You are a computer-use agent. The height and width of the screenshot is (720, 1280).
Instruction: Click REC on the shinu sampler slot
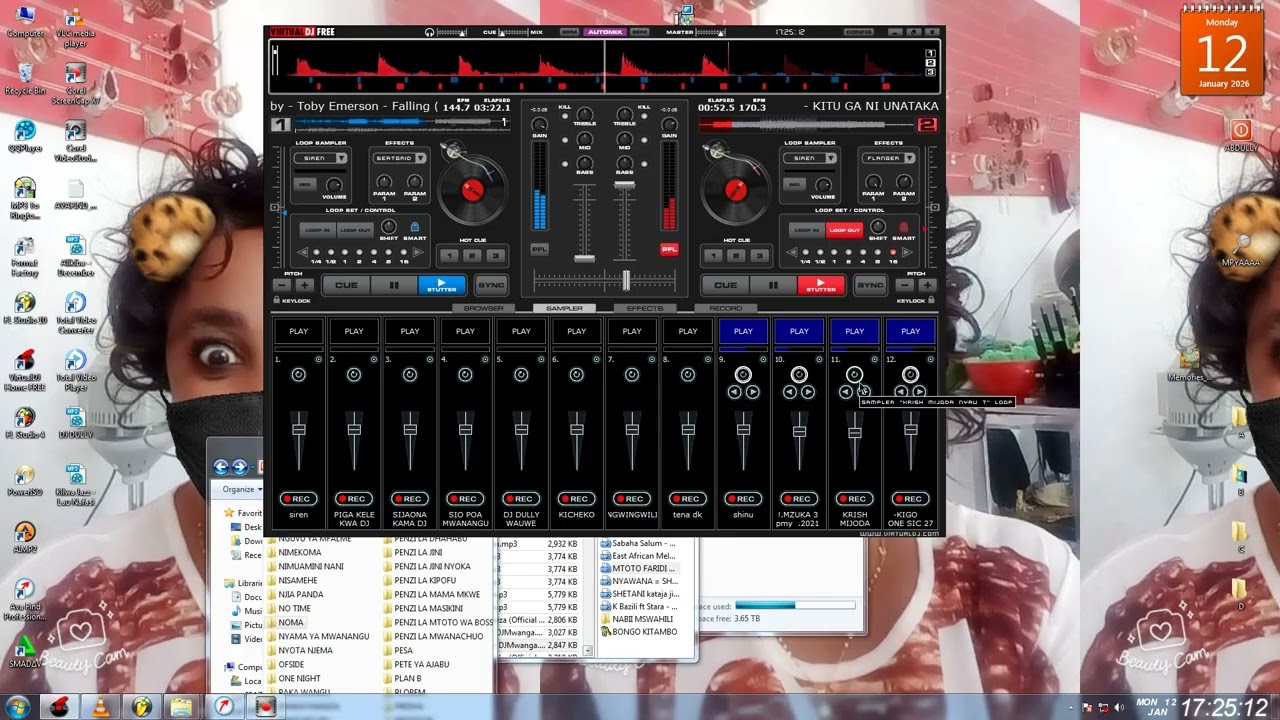click(743, 498)
